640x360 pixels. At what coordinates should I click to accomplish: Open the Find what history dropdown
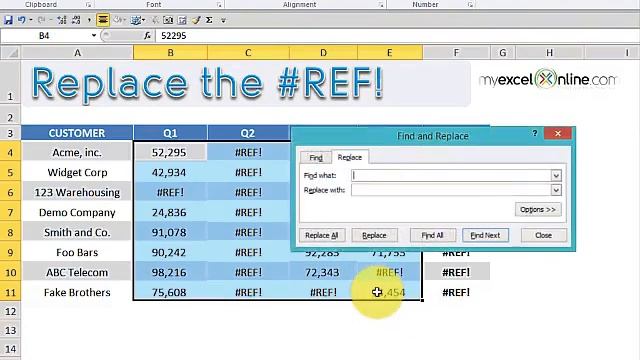pyautogui.click(x=556, y=176)
